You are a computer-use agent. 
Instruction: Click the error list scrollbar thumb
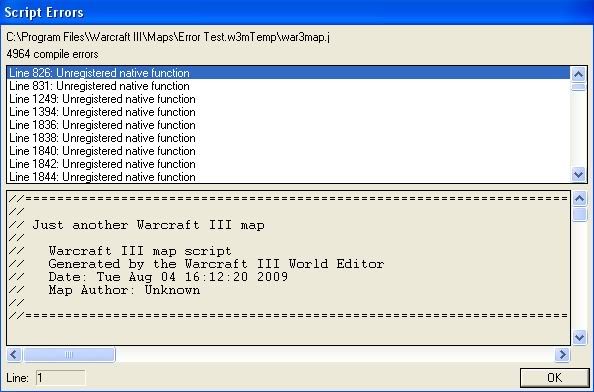tap(578, 87)
